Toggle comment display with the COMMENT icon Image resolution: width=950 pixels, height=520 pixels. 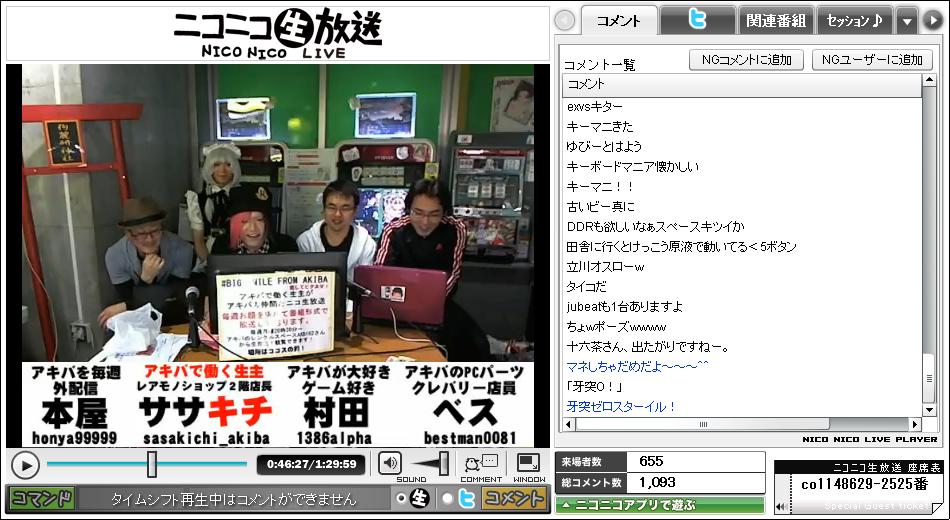tap(481, 464)
